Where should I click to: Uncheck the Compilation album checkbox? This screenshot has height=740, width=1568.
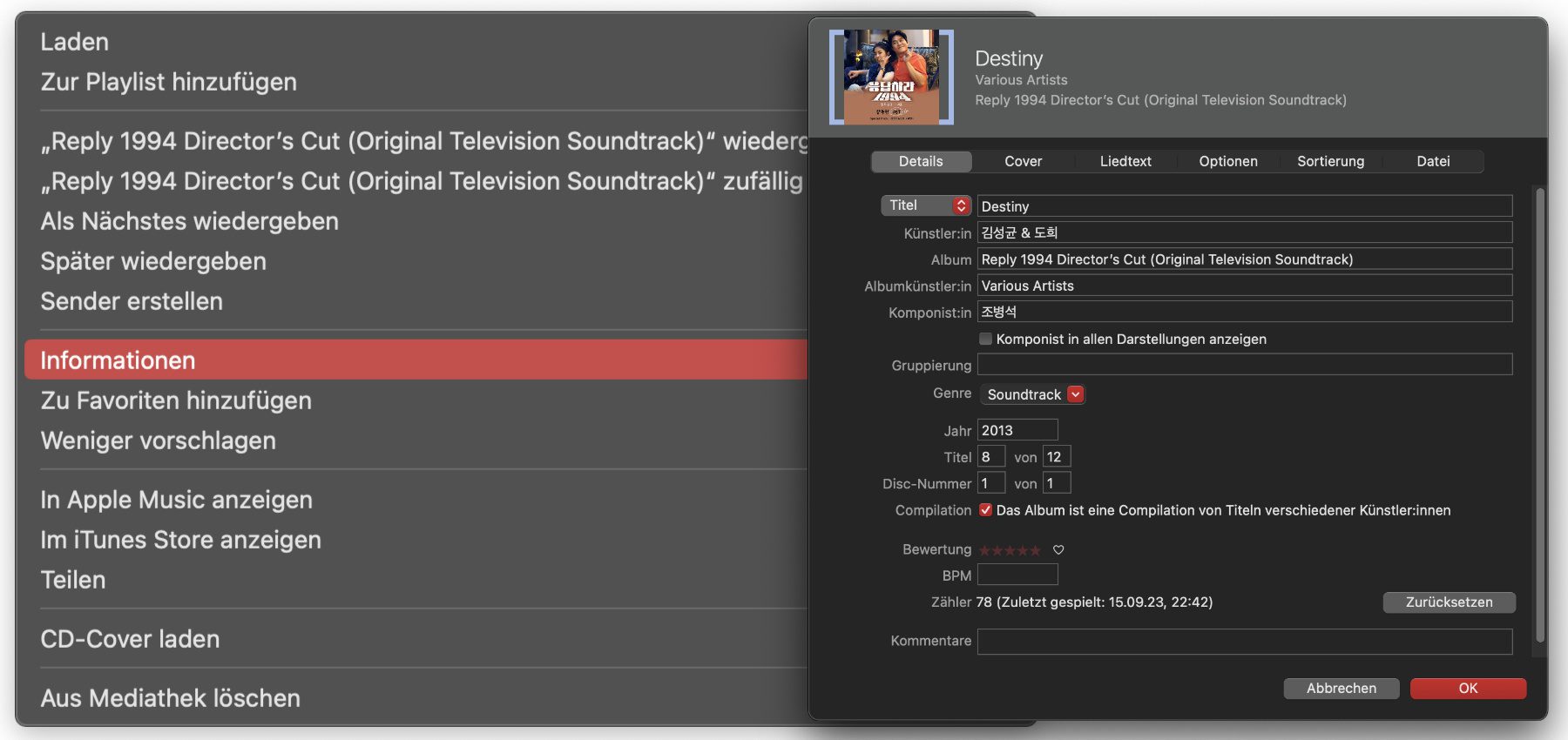(985, 510)
